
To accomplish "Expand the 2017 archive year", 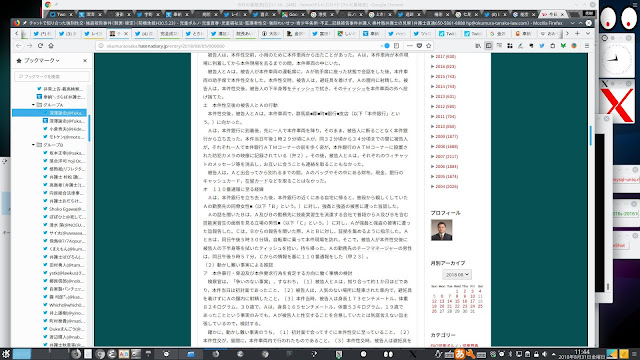I will point(433,56).
